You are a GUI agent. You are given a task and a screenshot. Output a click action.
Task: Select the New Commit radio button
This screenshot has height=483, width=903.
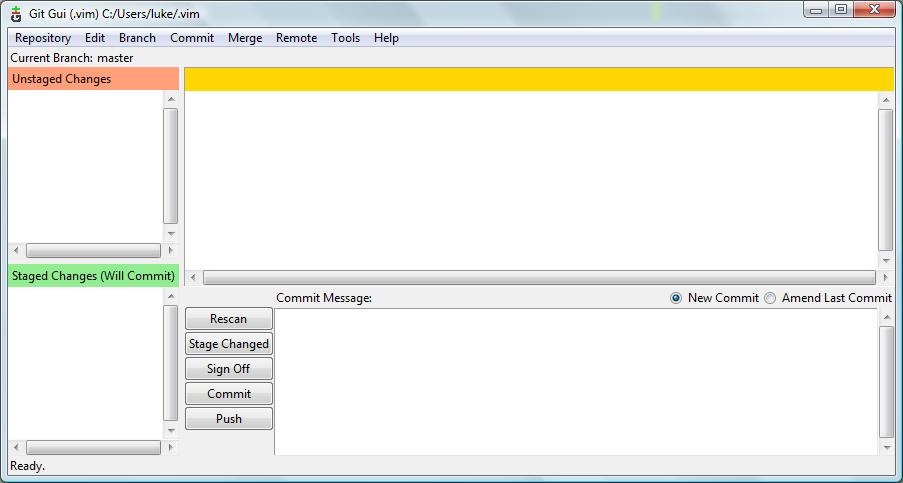tap(676, 298)
